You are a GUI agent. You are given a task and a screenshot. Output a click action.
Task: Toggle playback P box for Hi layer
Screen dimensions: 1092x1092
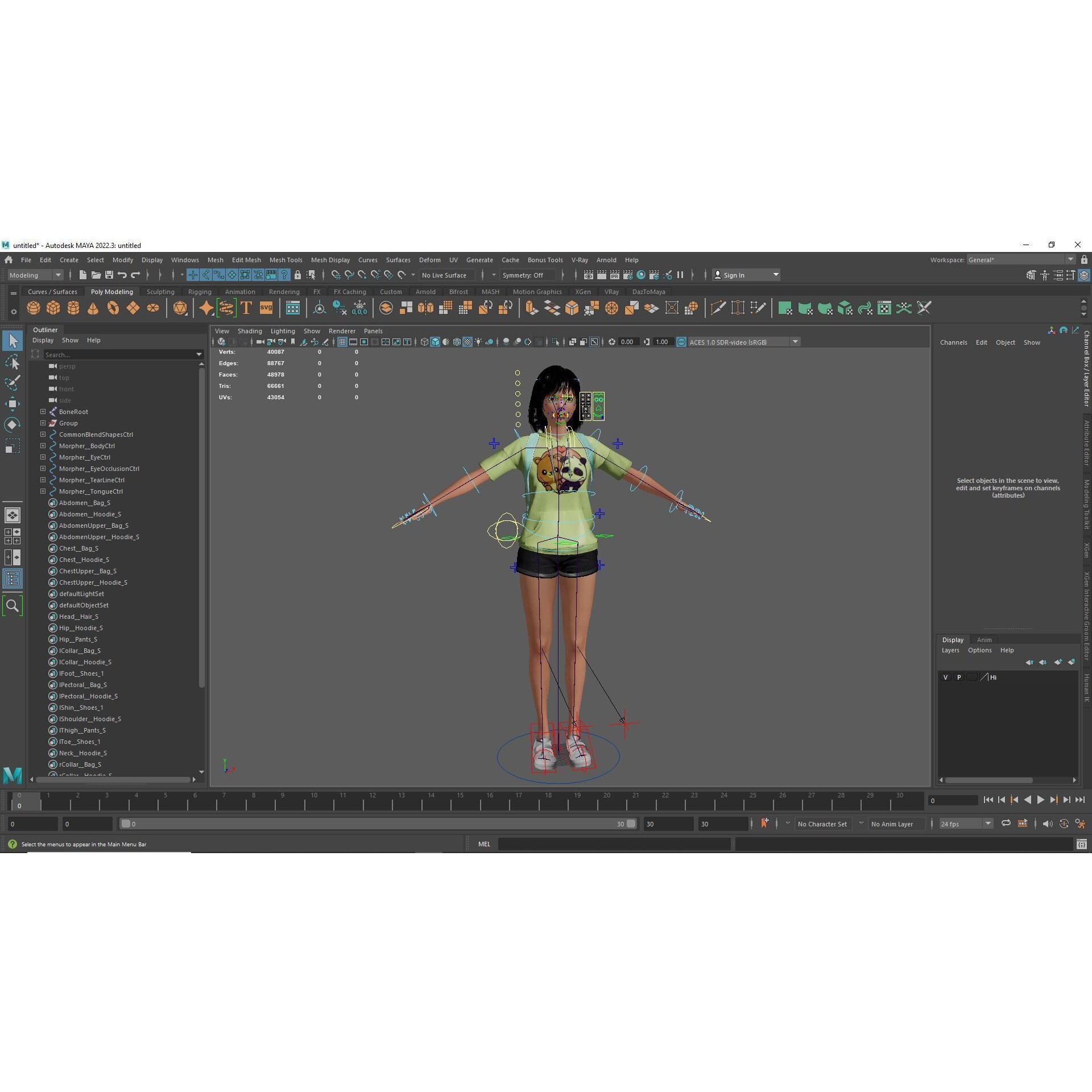coord(959,677)
